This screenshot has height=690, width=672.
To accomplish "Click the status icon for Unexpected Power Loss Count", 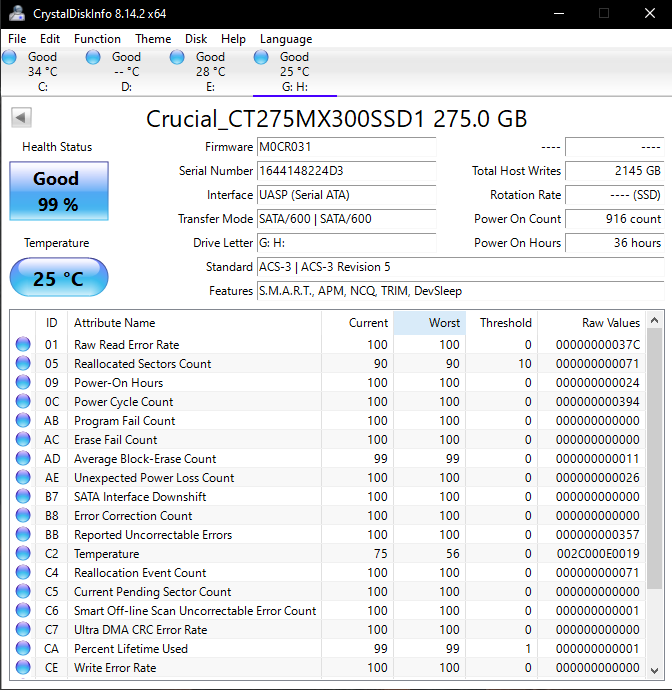I will coord(23,477).
